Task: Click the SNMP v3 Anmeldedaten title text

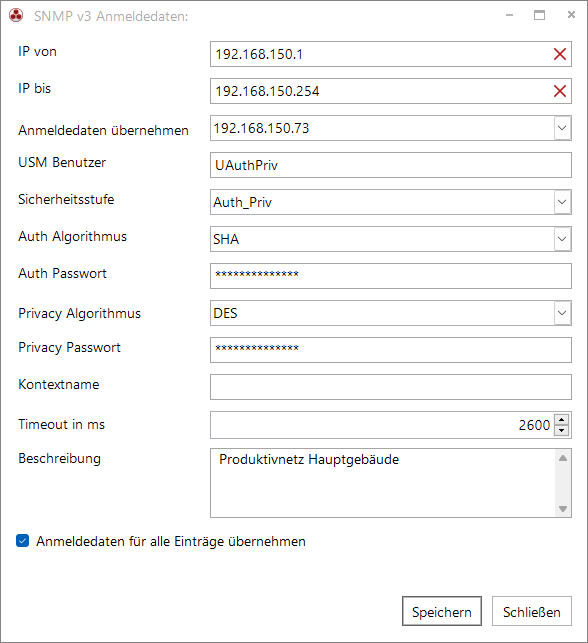Action: click(111, 16)
